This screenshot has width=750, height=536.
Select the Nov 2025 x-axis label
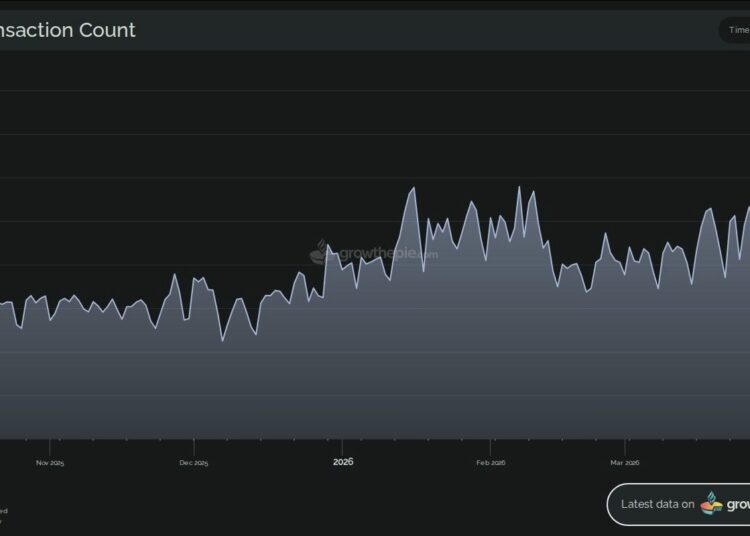coord(50,463)
